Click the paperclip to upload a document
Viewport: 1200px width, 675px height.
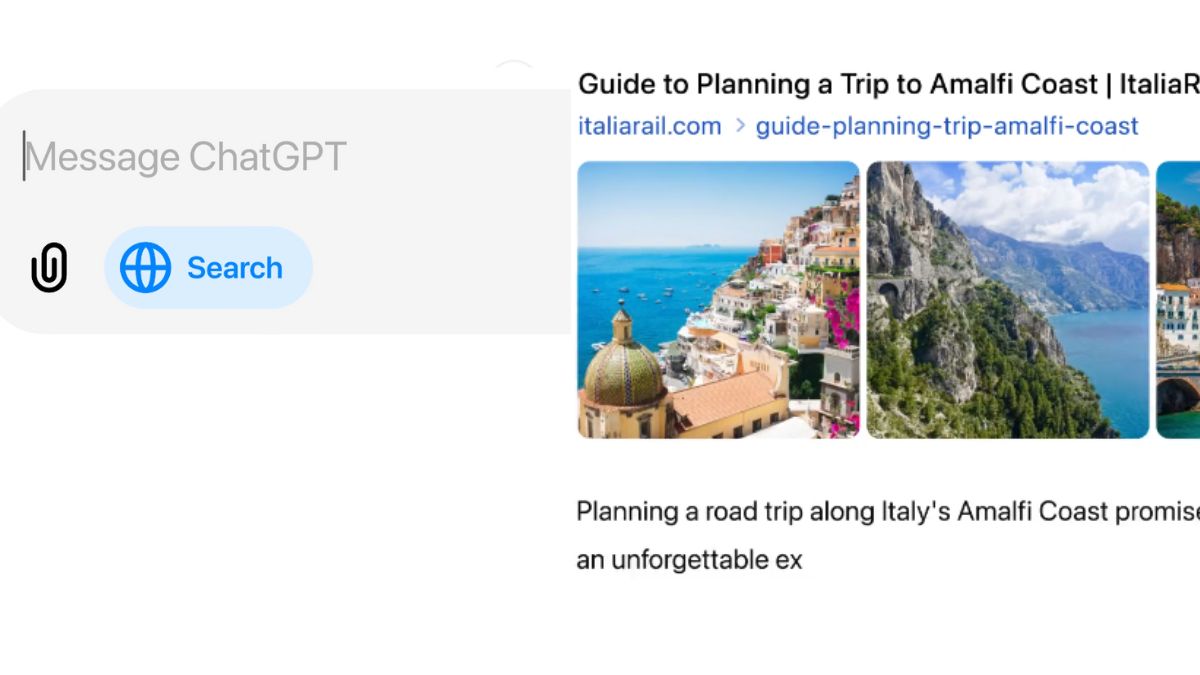point(49,266)
